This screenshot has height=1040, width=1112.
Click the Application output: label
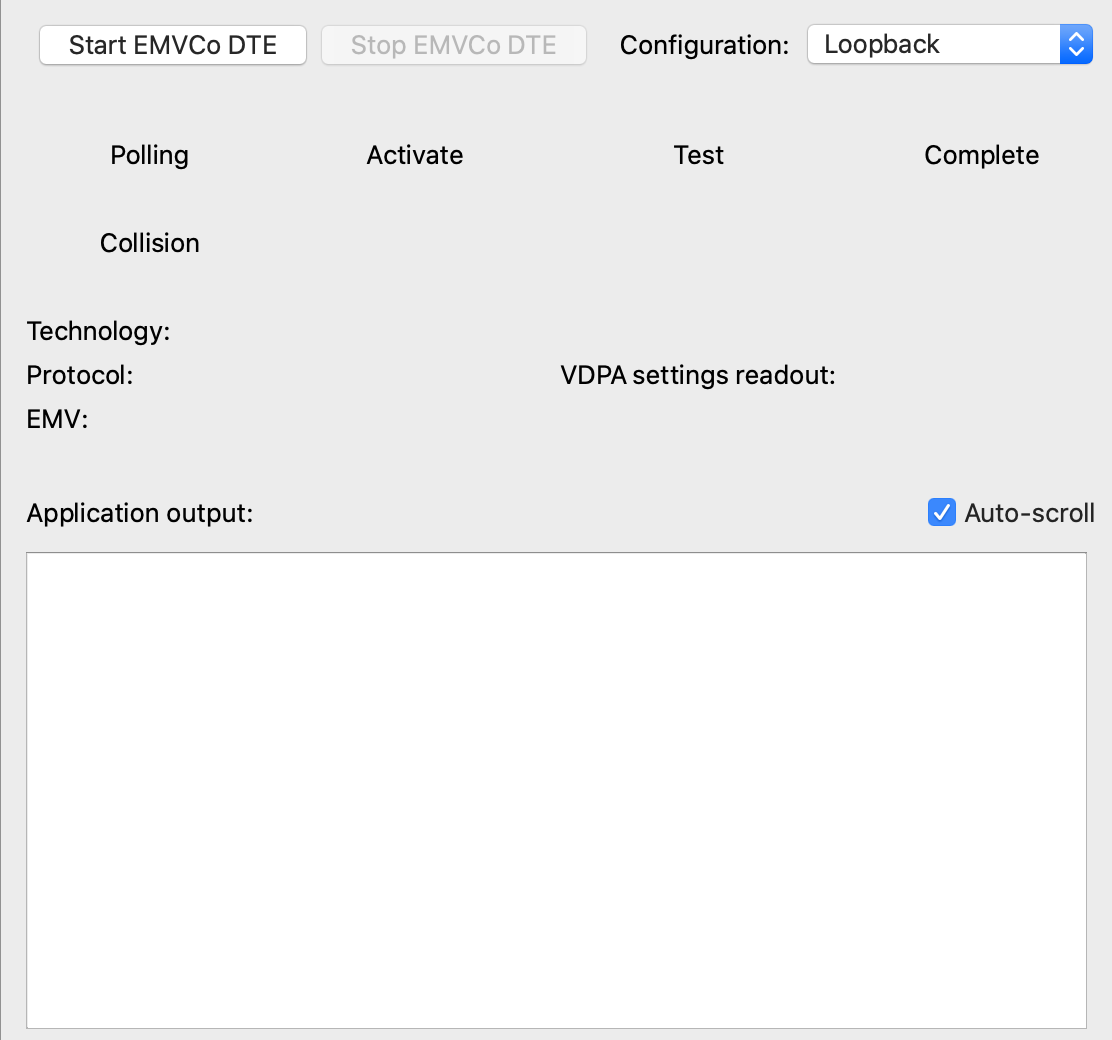[140, 513]
